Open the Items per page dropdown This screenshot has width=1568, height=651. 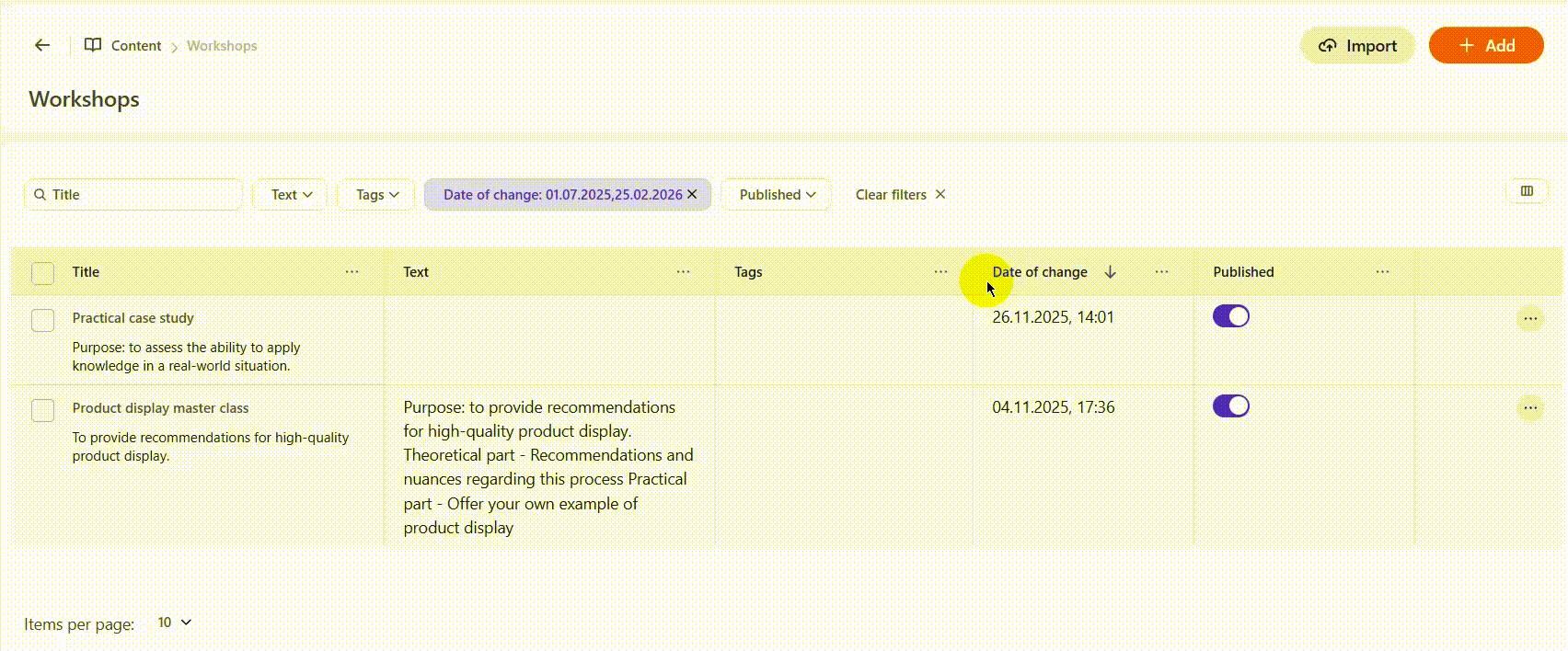[174, 622]
